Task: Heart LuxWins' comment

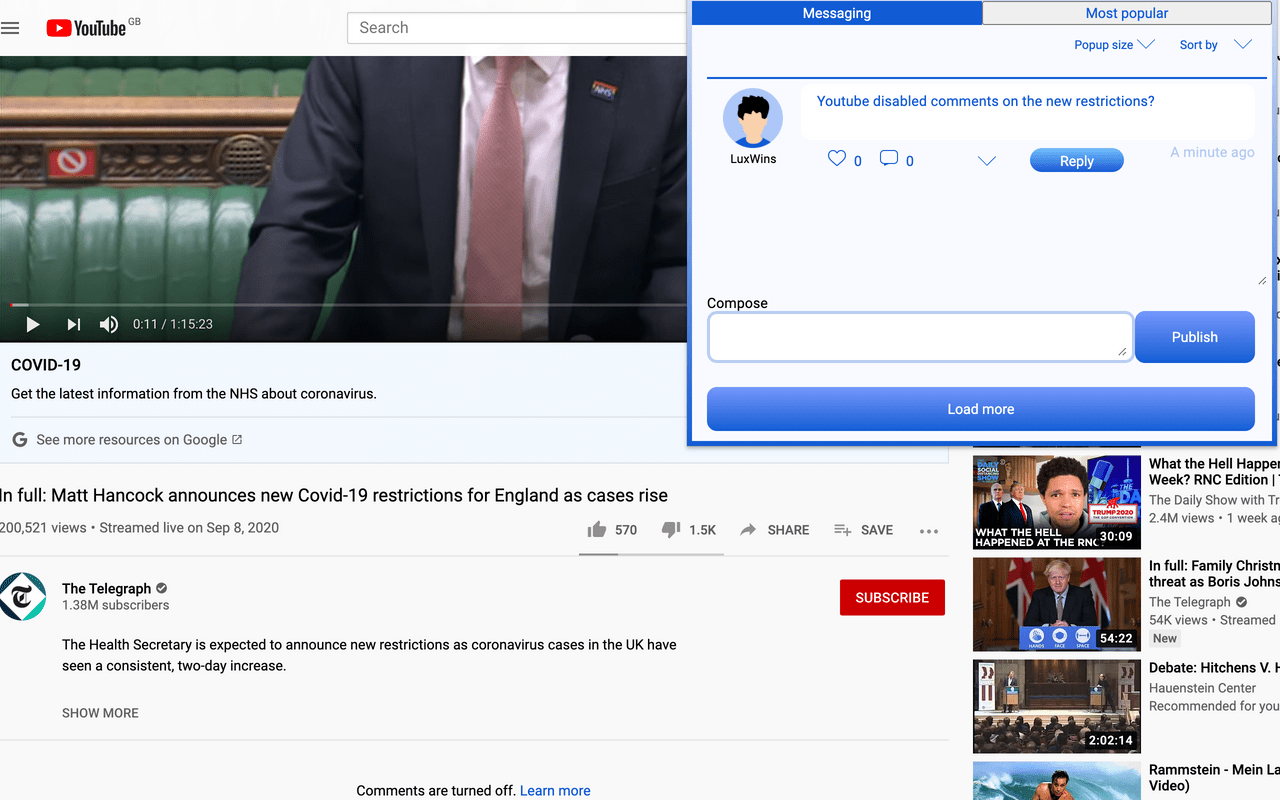Action: (x=836, y=157)
